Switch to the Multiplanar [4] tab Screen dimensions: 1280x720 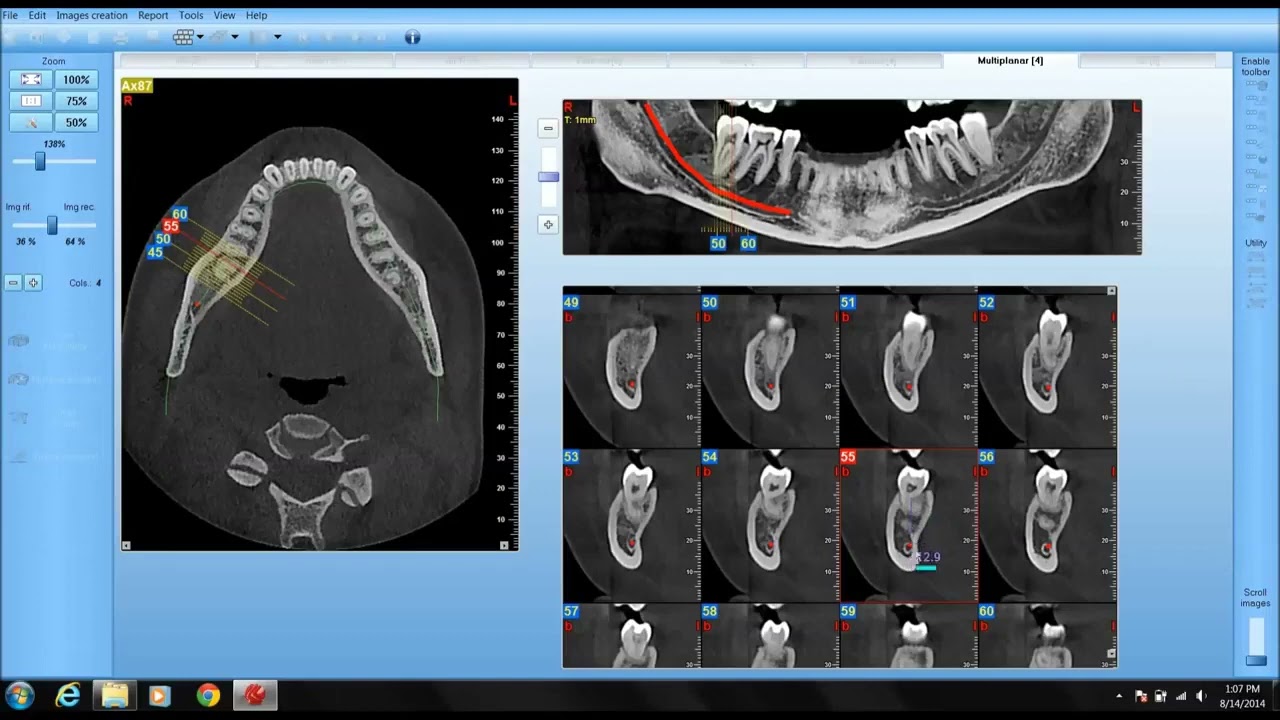[1010, 61]
